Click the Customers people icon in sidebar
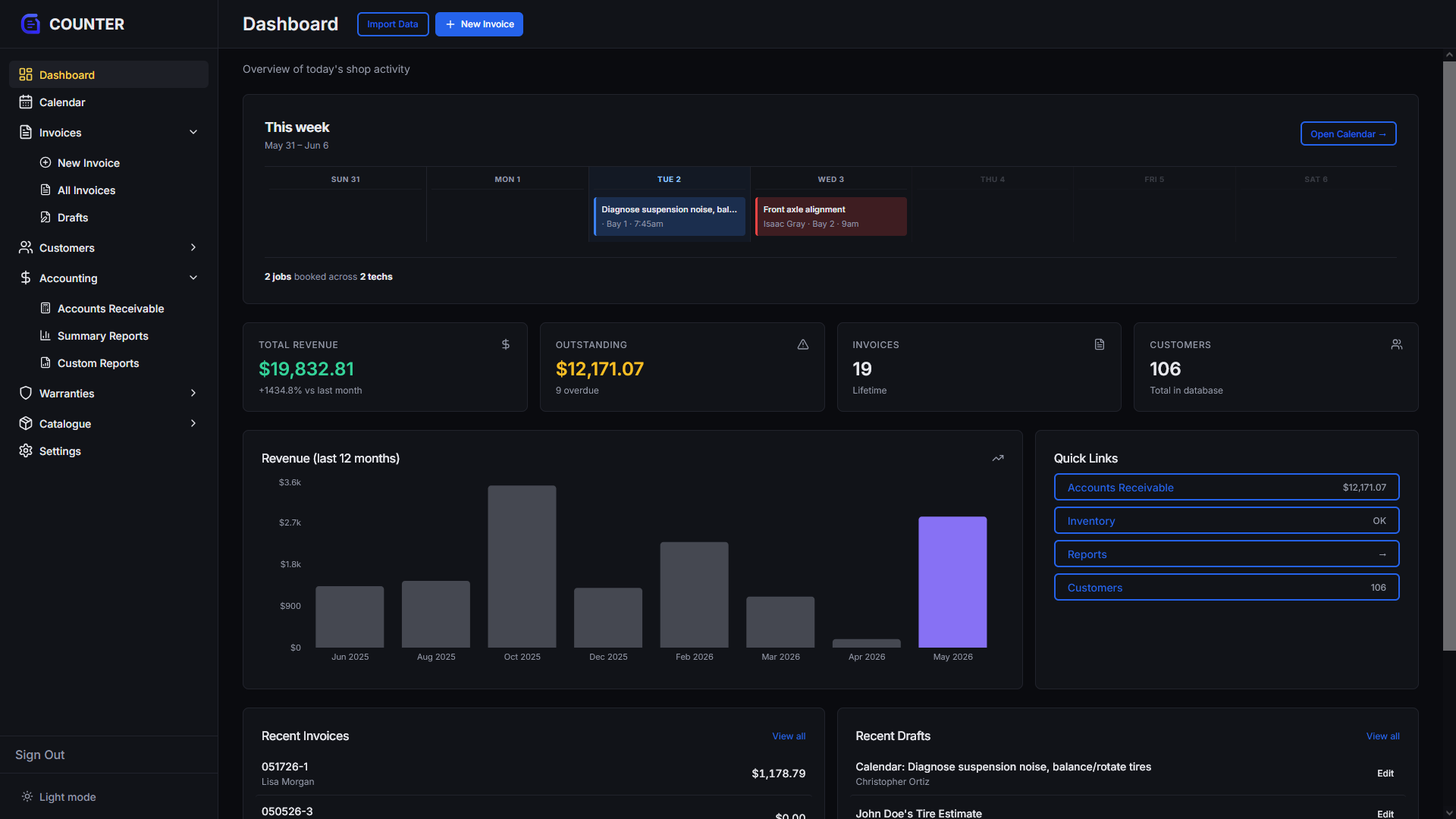This screenshot has height=819, width=1456. coord(26,247)
